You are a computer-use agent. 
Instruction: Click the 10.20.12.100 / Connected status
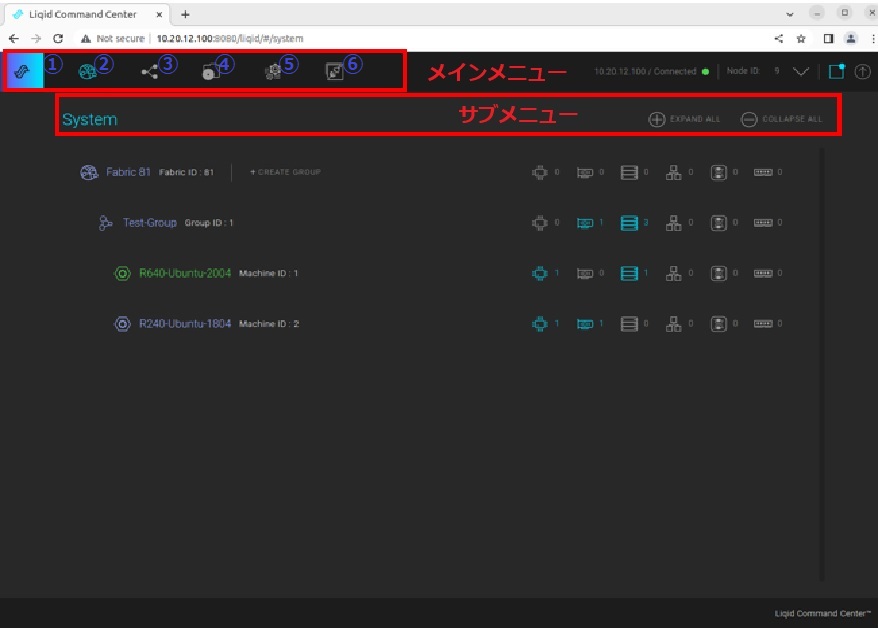651,71
